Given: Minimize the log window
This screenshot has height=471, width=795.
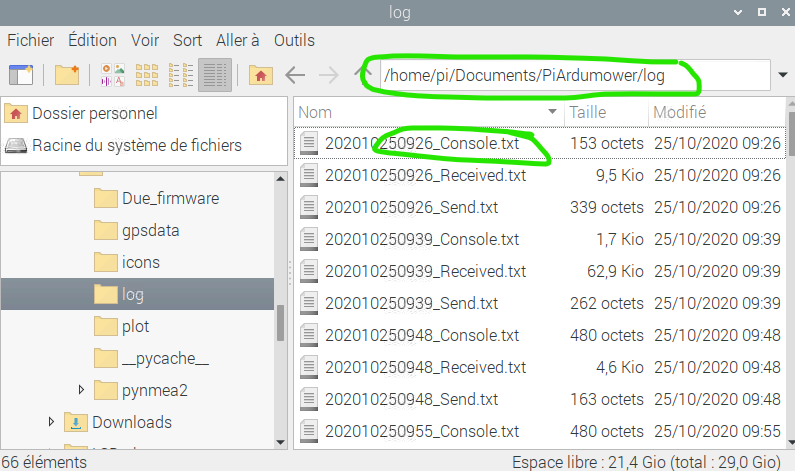Looking at the screenshot, I should (738, 12).
